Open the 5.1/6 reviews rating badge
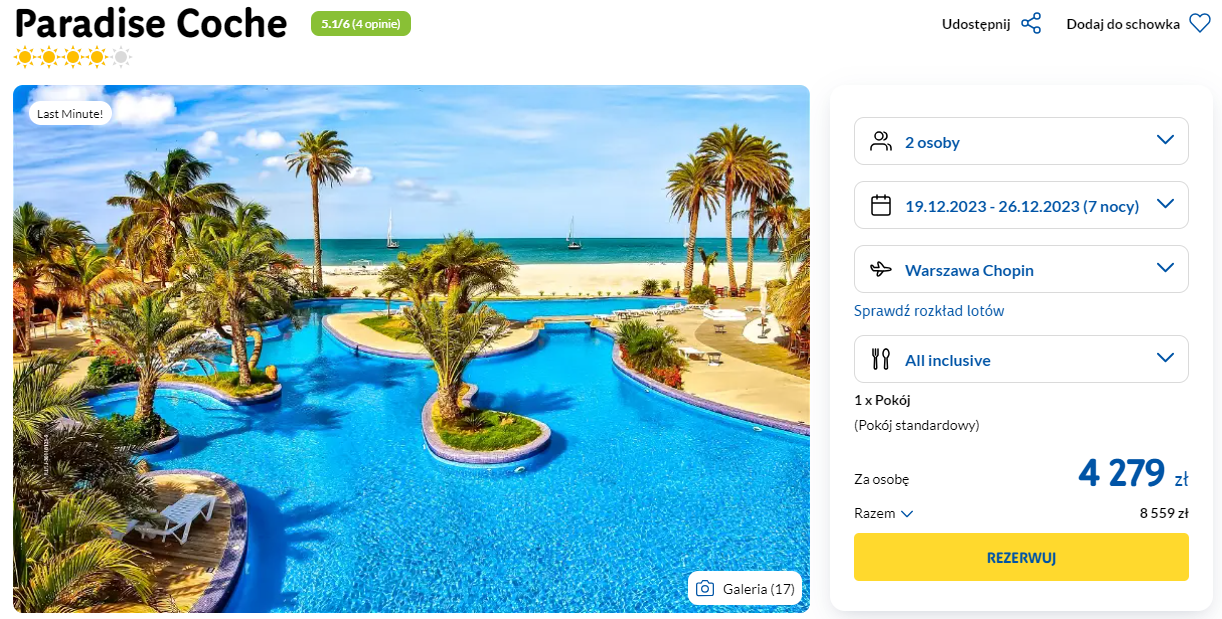The height and width of the screenshot is (619, 1222). coord(361,24)
